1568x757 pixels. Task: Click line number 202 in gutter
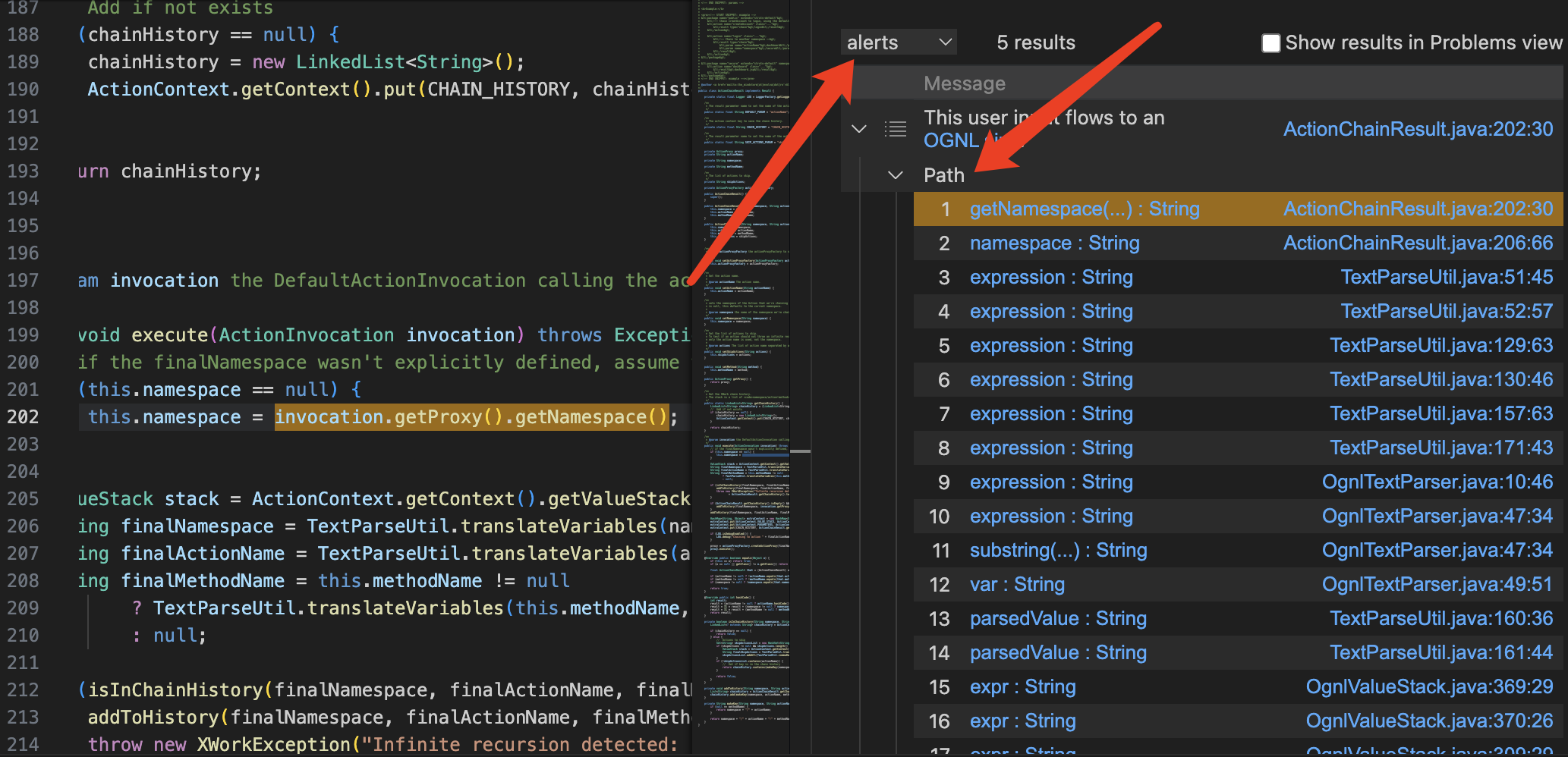(23, 417)
